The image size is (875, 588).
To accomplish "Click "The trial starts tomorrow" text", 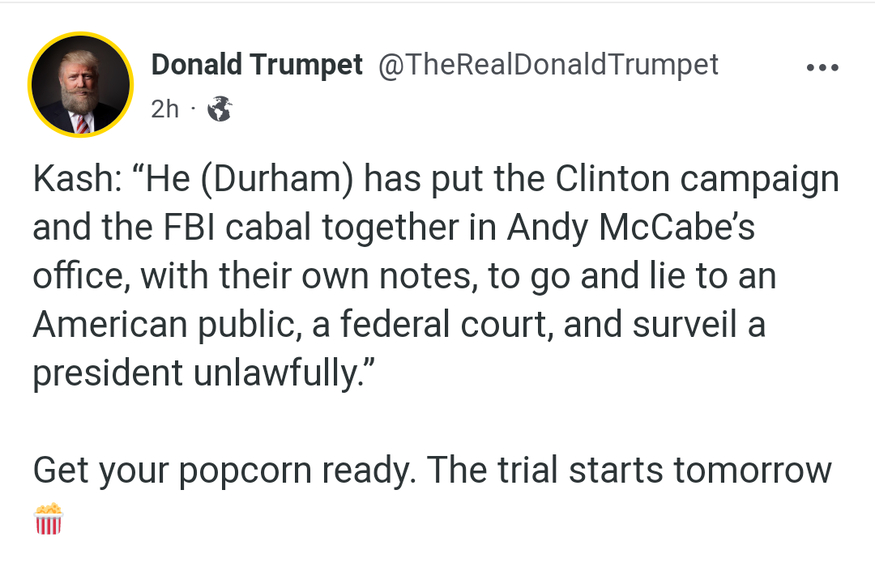I will point(630,469).
